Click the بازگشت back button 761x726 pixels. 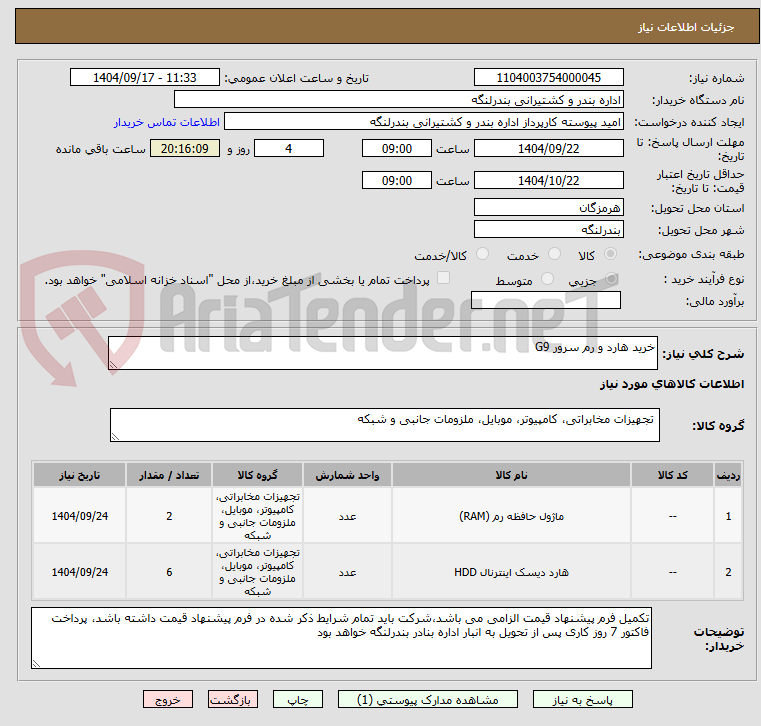point(232,699)
